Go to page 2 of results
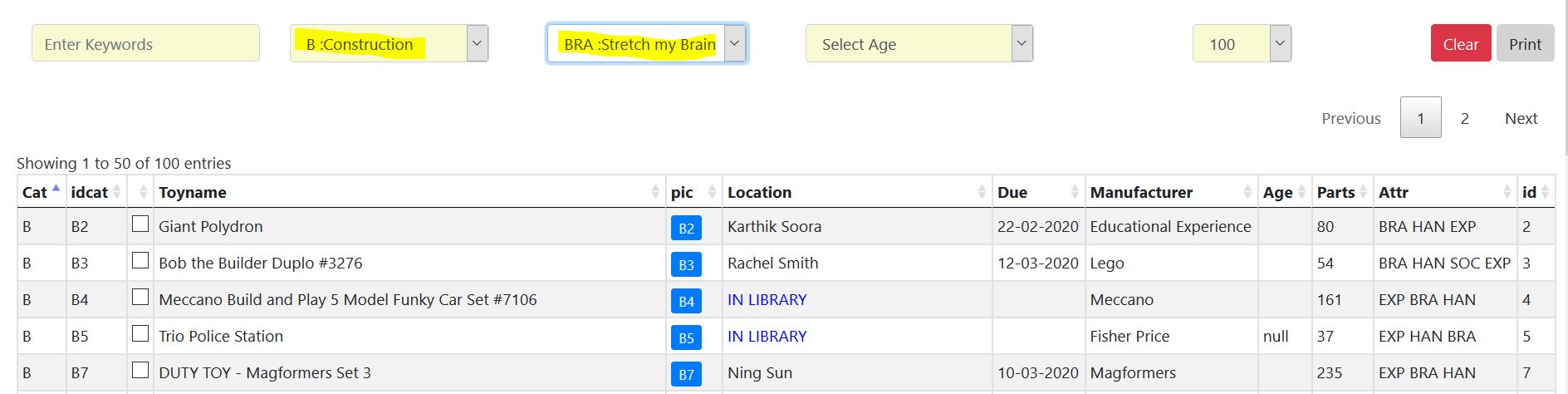Image resolution: width=1568 pixels, height=394 pixels. [1464, 118]
